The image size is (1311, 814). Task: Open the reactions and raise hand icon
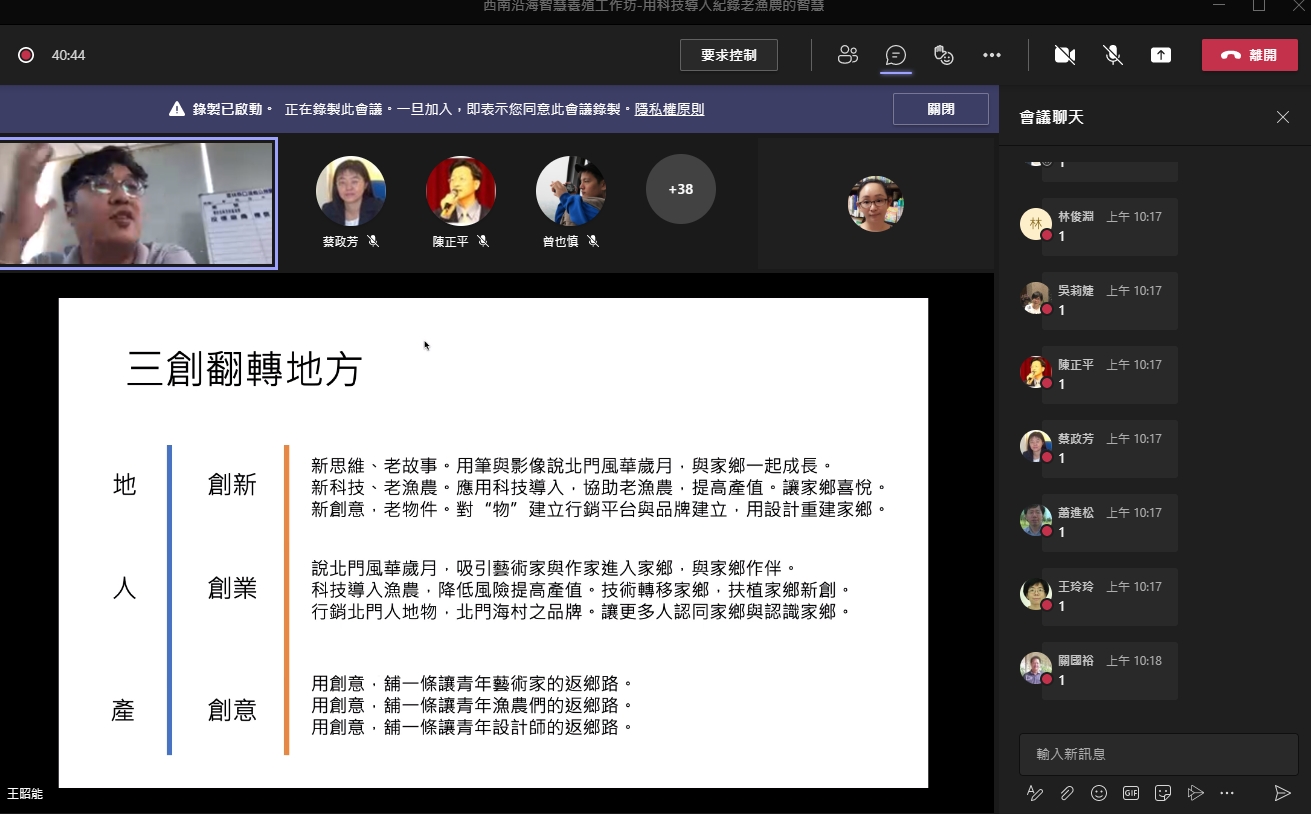(x=943, y=55)
